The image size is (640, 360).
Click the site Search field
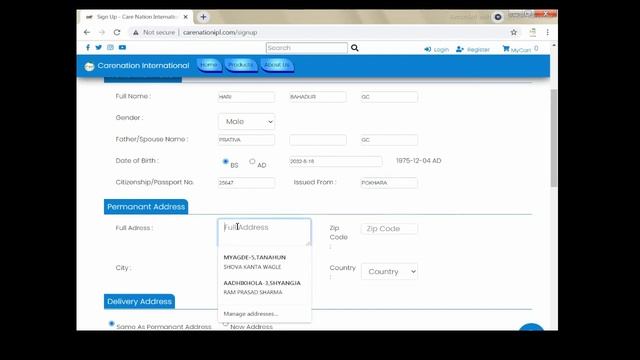tap(307, 48)
